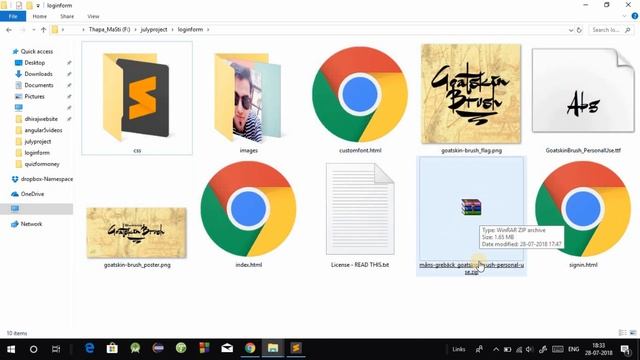The image size is (640, 360).
Task: Unpin Desktop via its pin icon
Action: click(x=69, y=63)
